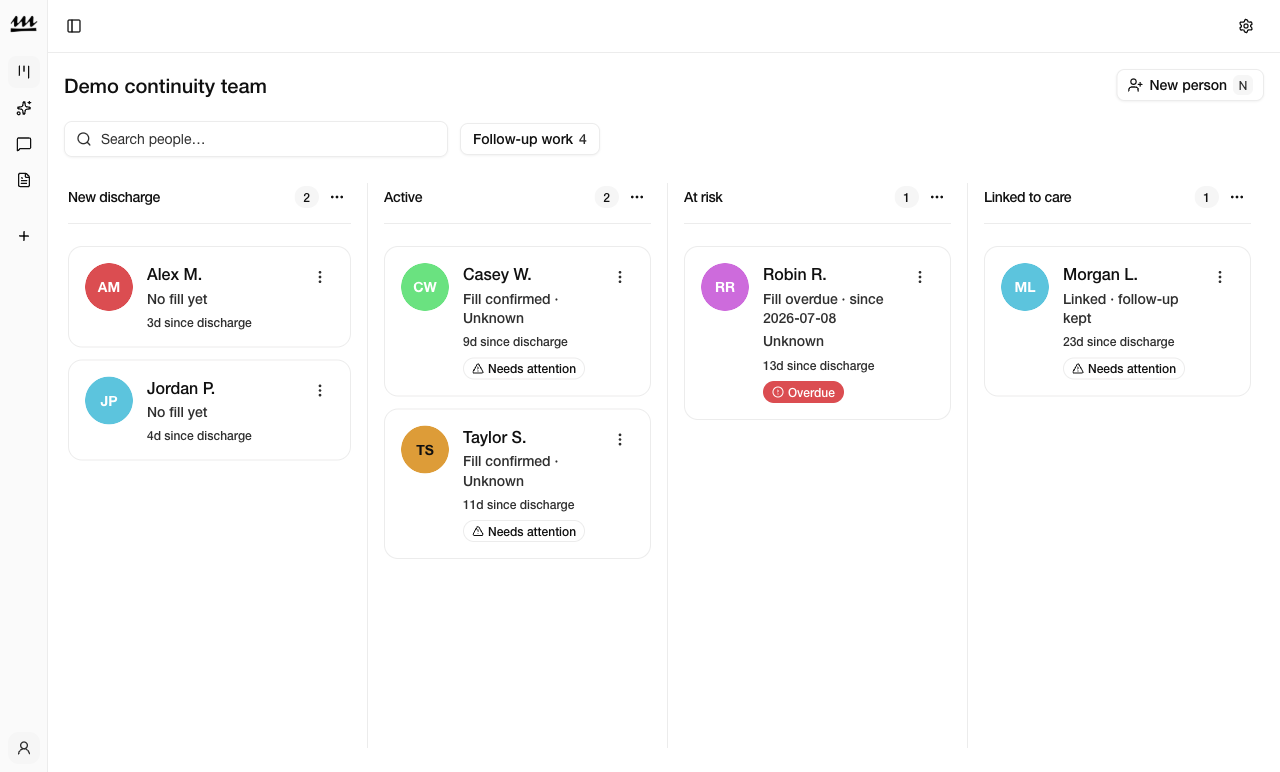
Task: Click the JP avatar for Jordan P.
Action: click(x=109, y=401)
